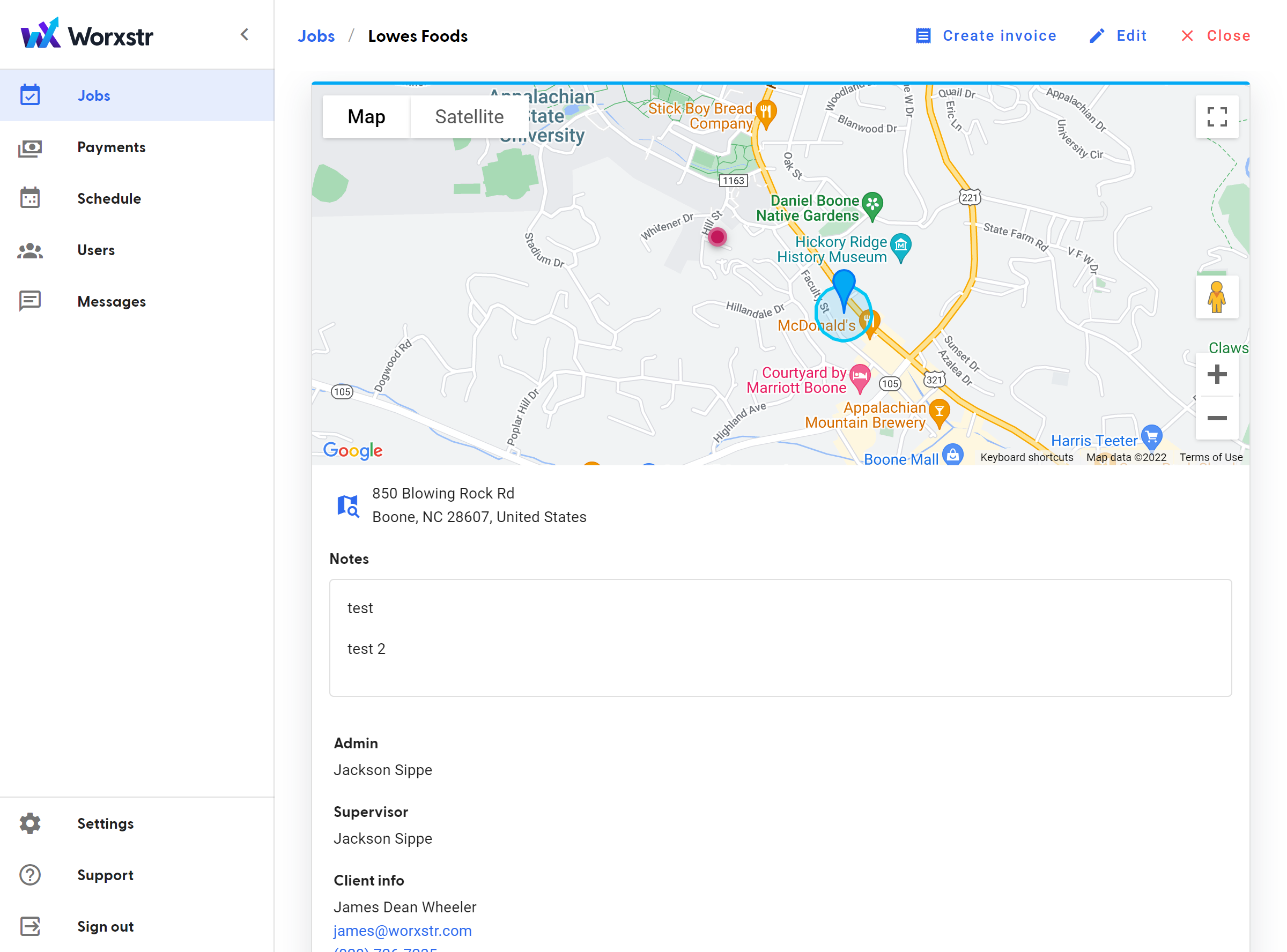The height and width of the screenshot is (952, 1287).
Task: Zoom in the map with the plus button
Action: [1217, 375]
